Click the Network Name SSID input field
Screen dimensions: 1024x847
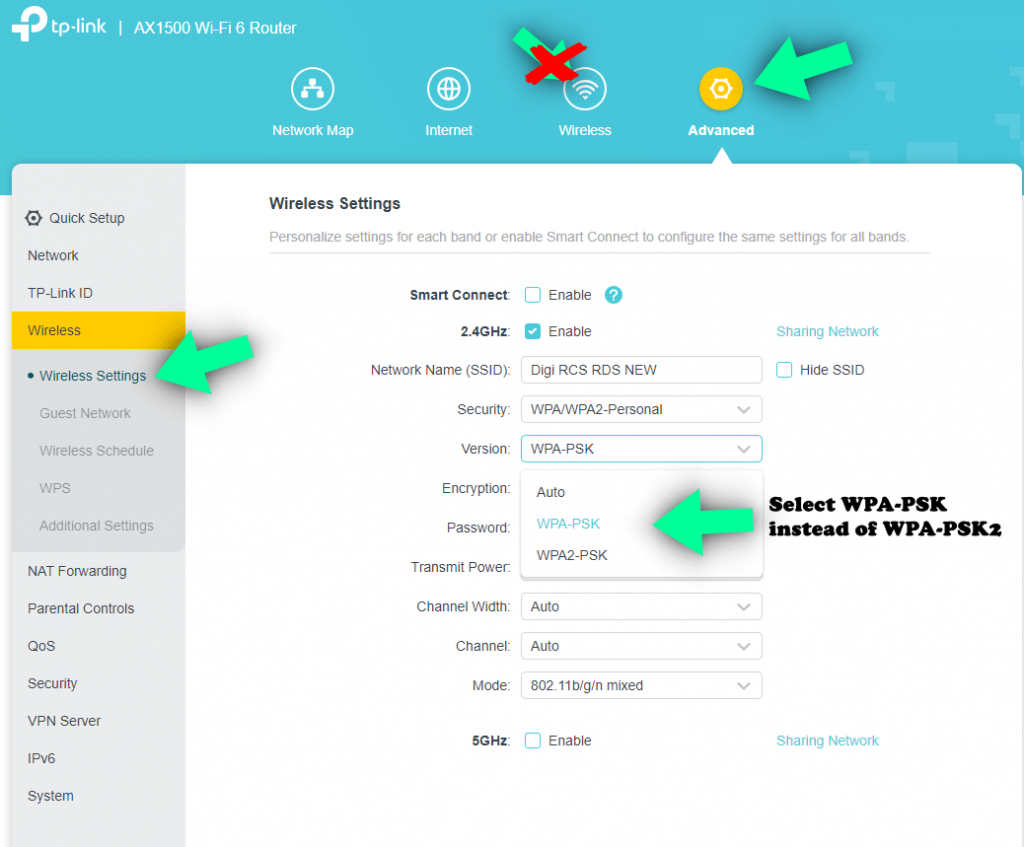coord(641,370)
